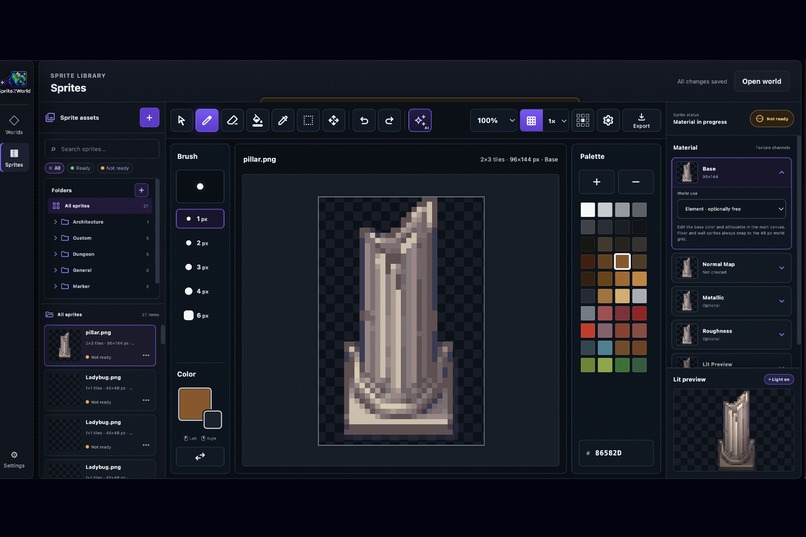
Task: Open the zoom 100% dropdown
Action: tap(493, 120)
